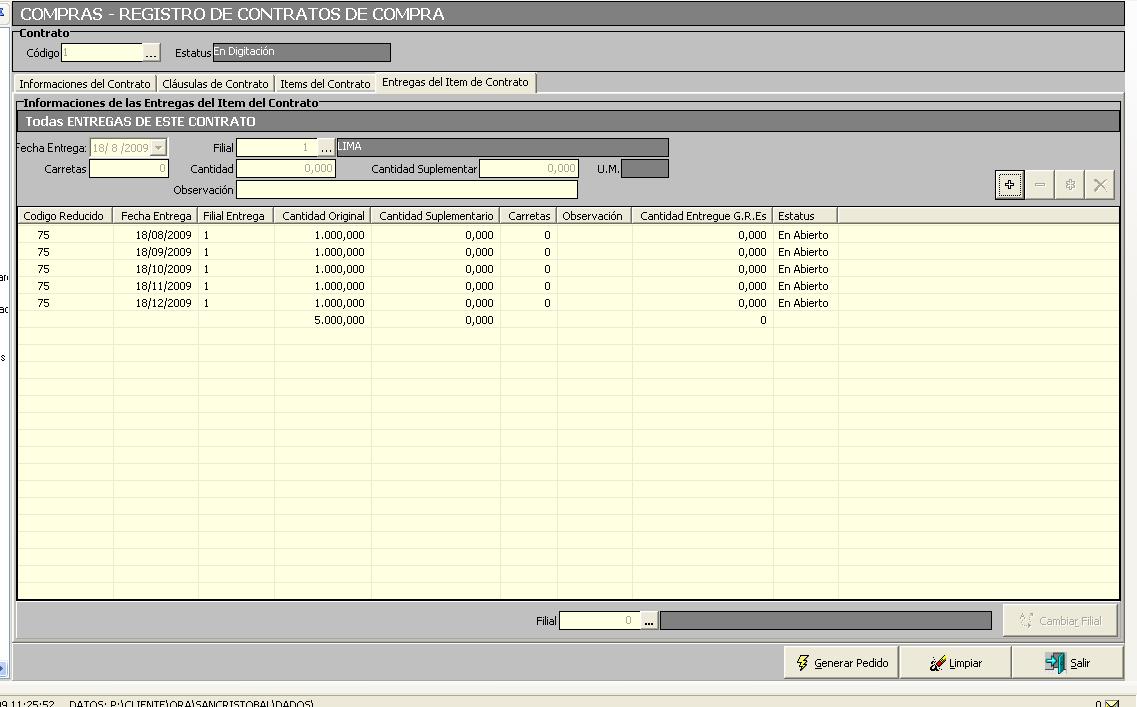This screenshot has height=707, width=1137.
Task: Click the minus icon to remove delivery
Action: [1040, 185]
